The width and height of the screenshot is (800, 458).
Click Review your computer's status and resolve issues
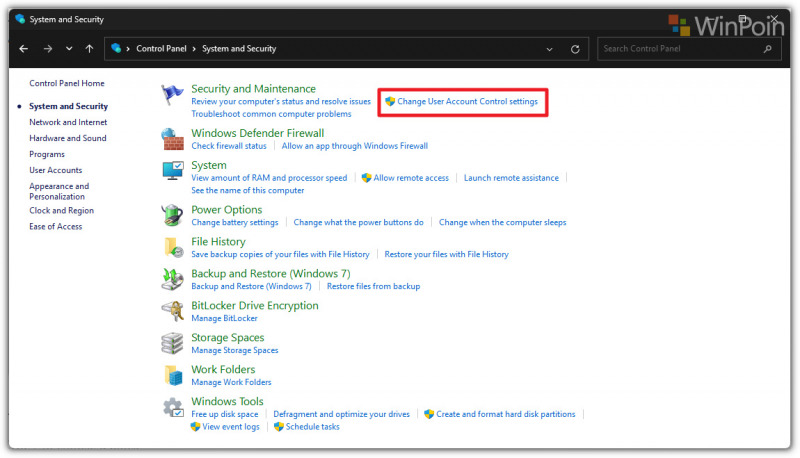(x=281, y=101)
